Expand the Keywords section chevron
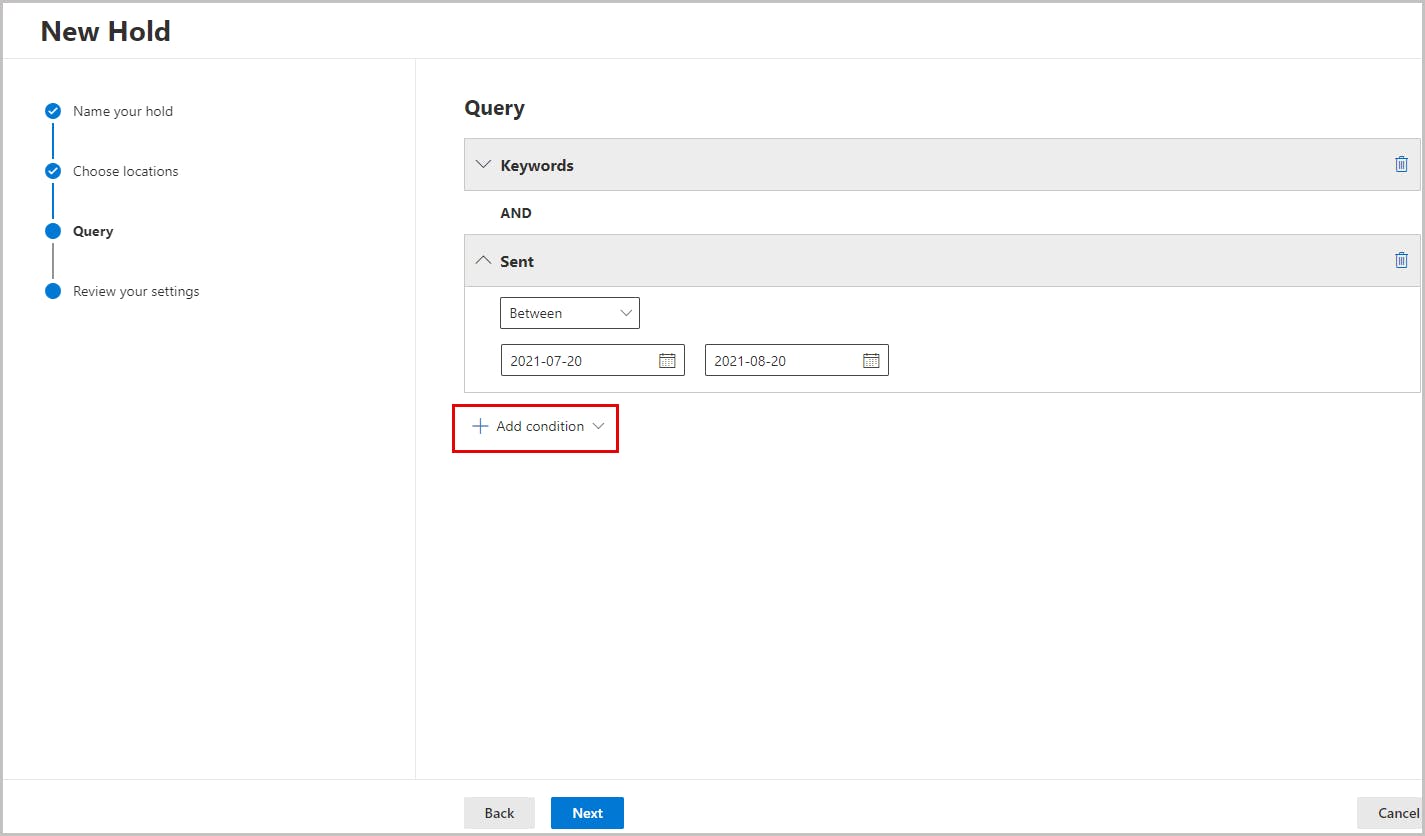 pos(483,165)
